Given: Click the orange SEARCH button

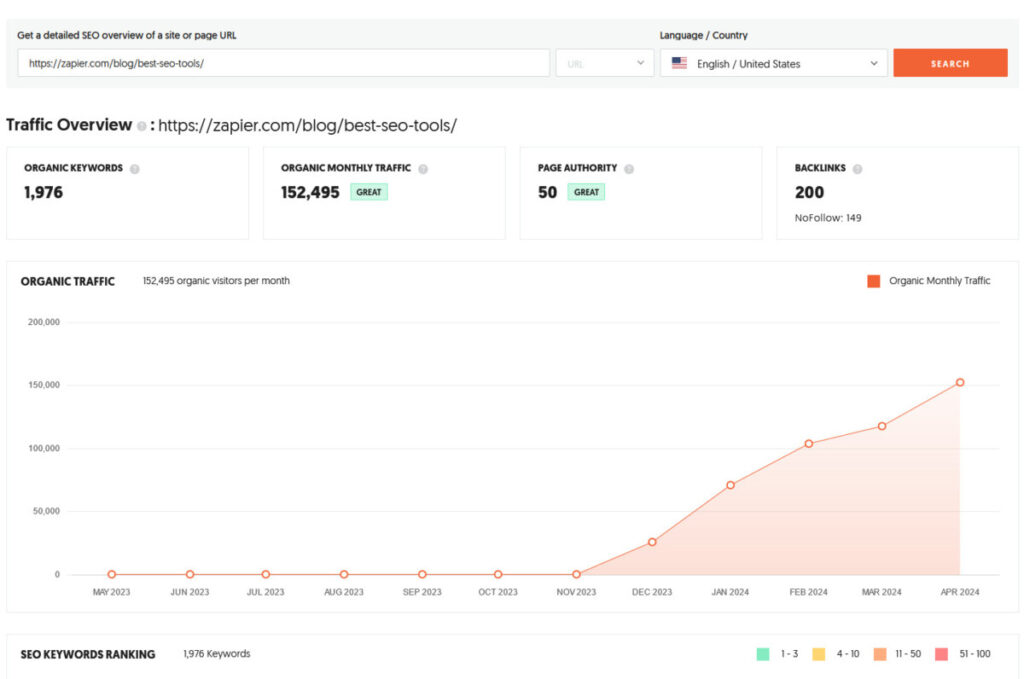Looking at the screenshot, I should click(x=950, y=63).
